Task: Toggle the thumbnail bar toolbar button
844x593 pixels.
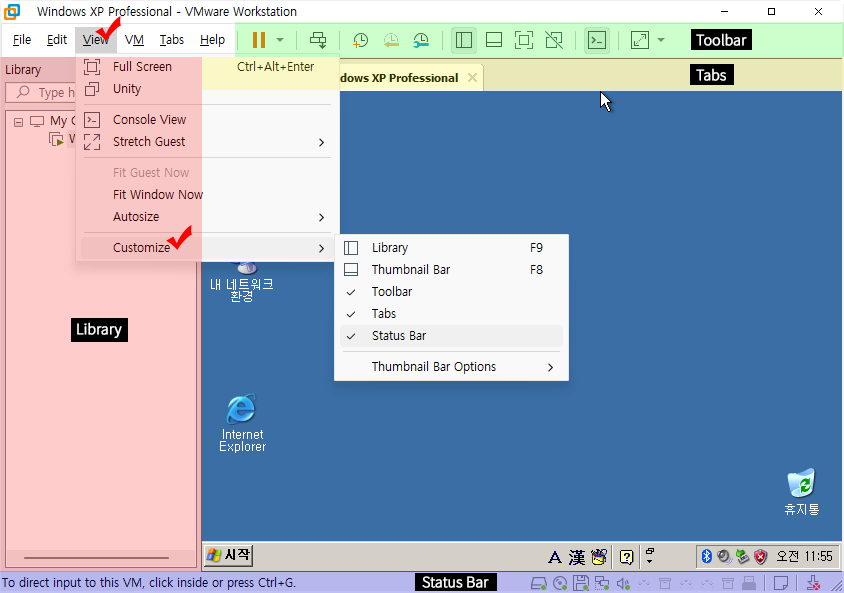Action: [494, 40]
